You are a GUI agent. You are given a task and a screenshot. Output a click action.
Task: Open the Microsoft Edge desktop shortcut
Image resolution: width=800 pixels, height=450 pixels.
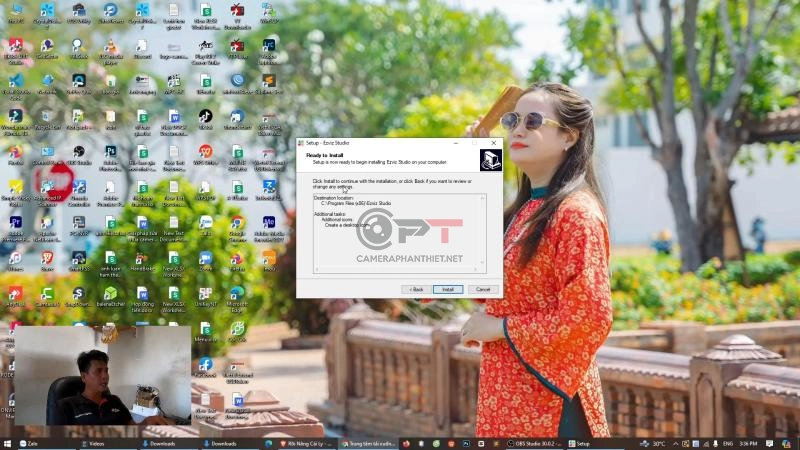pos(237,297)
